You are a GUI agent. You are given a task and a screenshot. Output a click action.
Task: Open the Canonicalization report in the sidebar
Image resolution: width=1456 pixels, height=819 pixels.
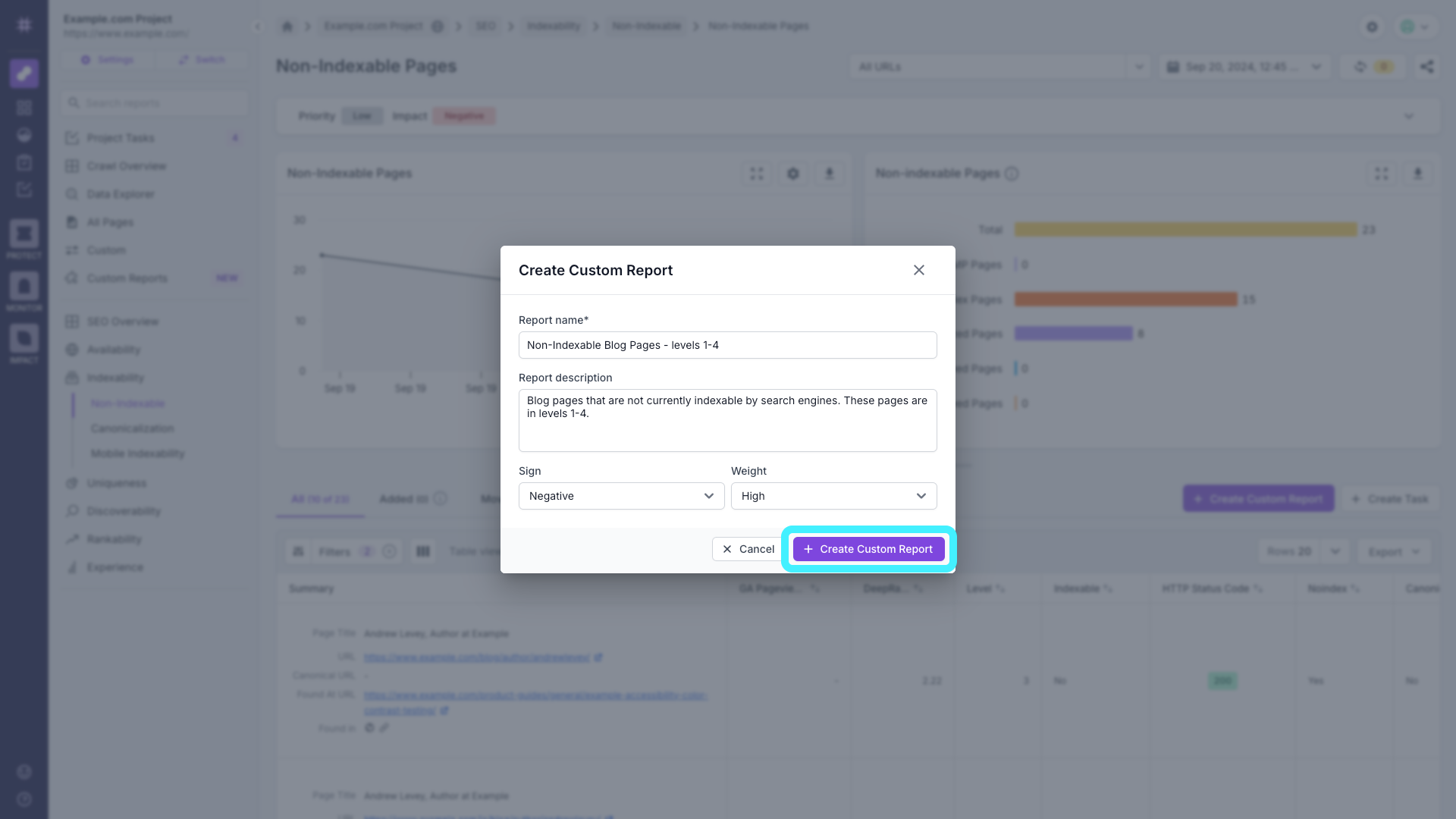tap(132, 428)
